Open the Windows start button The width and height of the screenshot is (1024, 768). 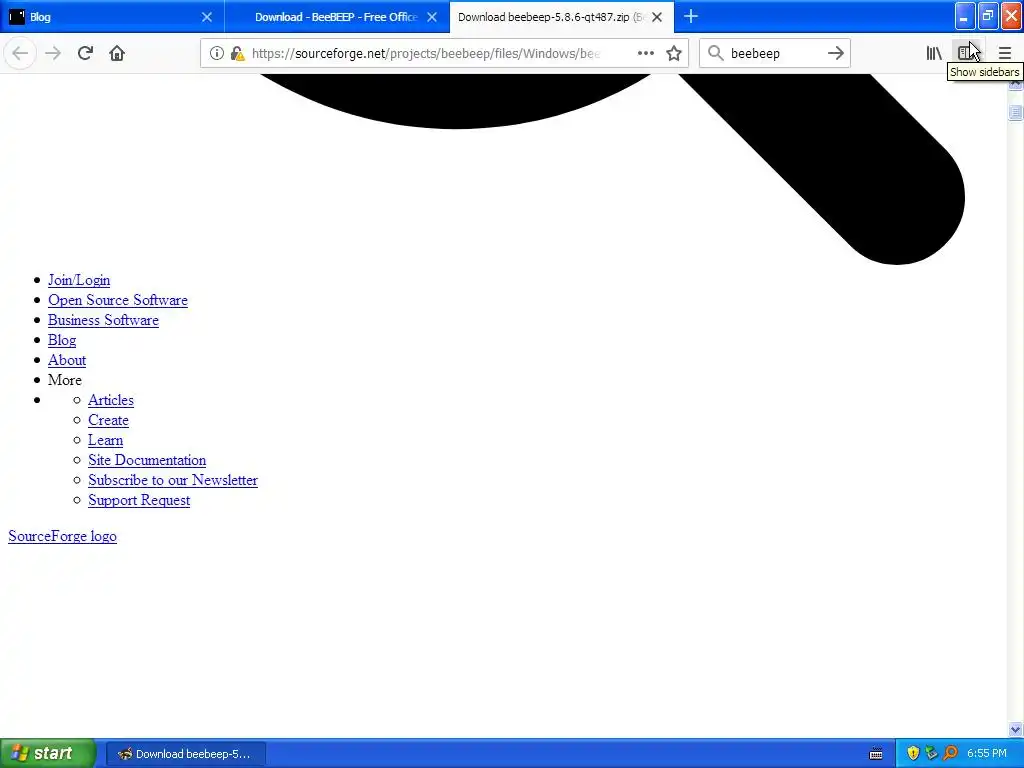[47, 754]
